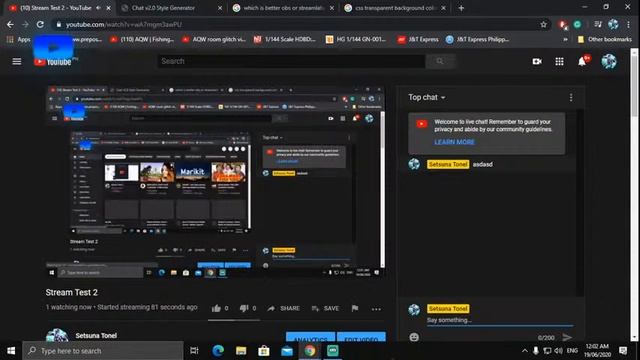Open File Explorer from the taskbar

pyautogui.click(x=241, y=351)
